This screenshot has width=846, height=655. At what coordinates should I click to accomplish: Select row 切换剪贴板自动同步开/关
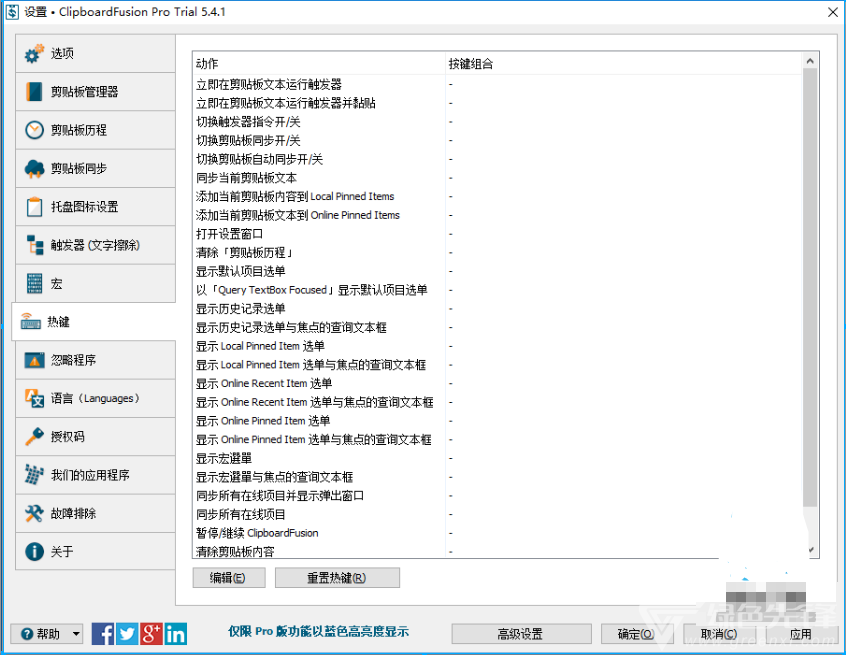click(x=497, y=159)
